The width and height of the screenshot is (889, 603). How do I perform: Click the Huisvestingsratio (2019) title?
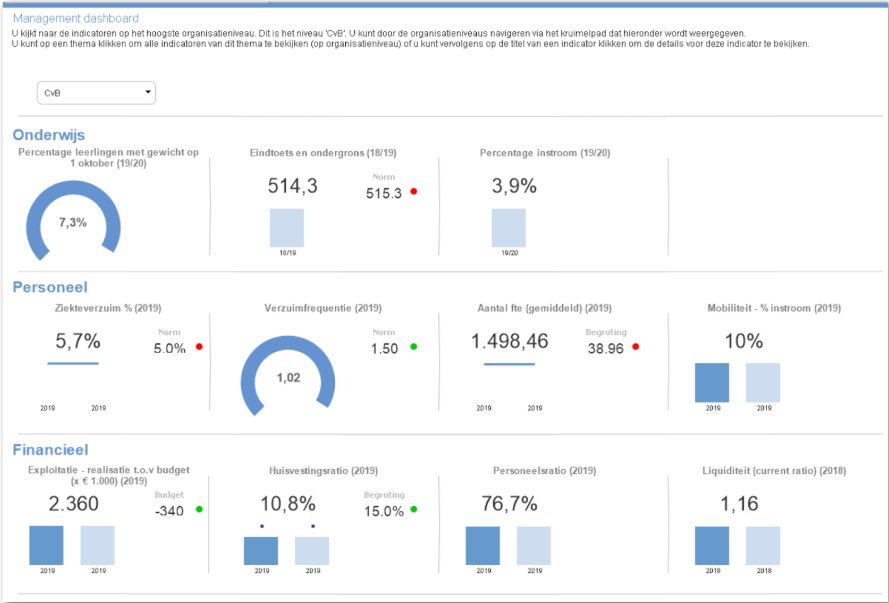coord(323,470)
